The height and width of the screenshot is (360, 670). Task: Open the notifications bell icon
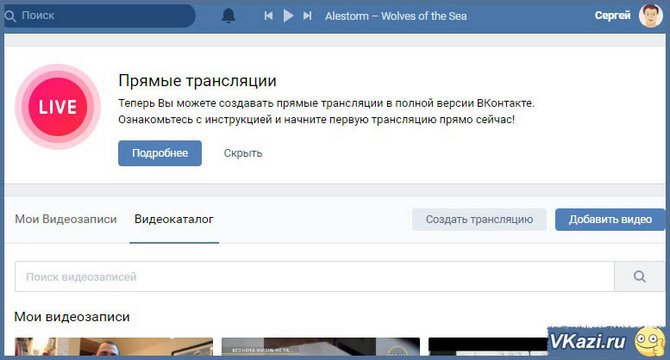pyautogui.click(x=228, y=16)
